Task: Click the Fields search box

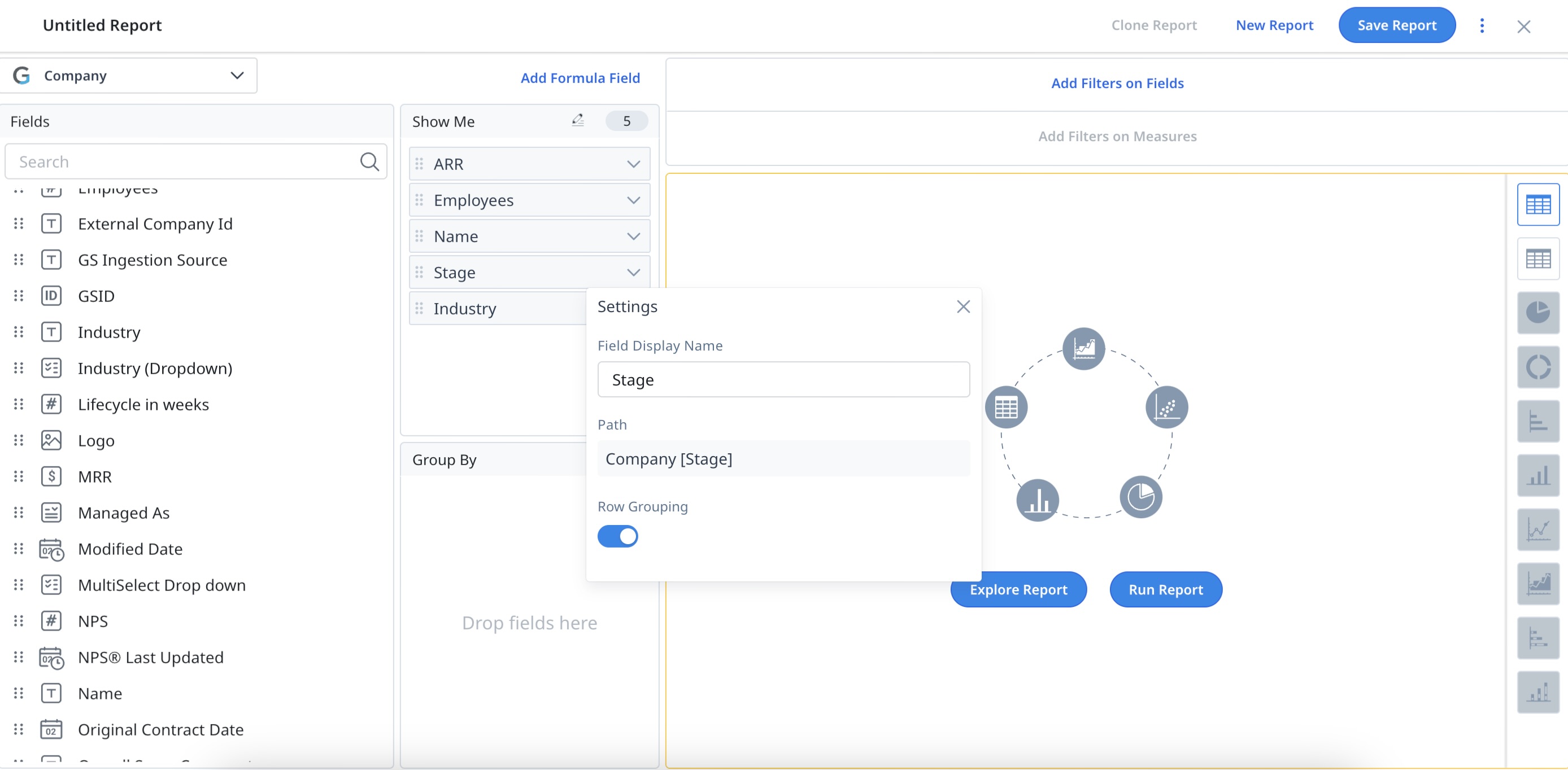Action: coord(195,162)
